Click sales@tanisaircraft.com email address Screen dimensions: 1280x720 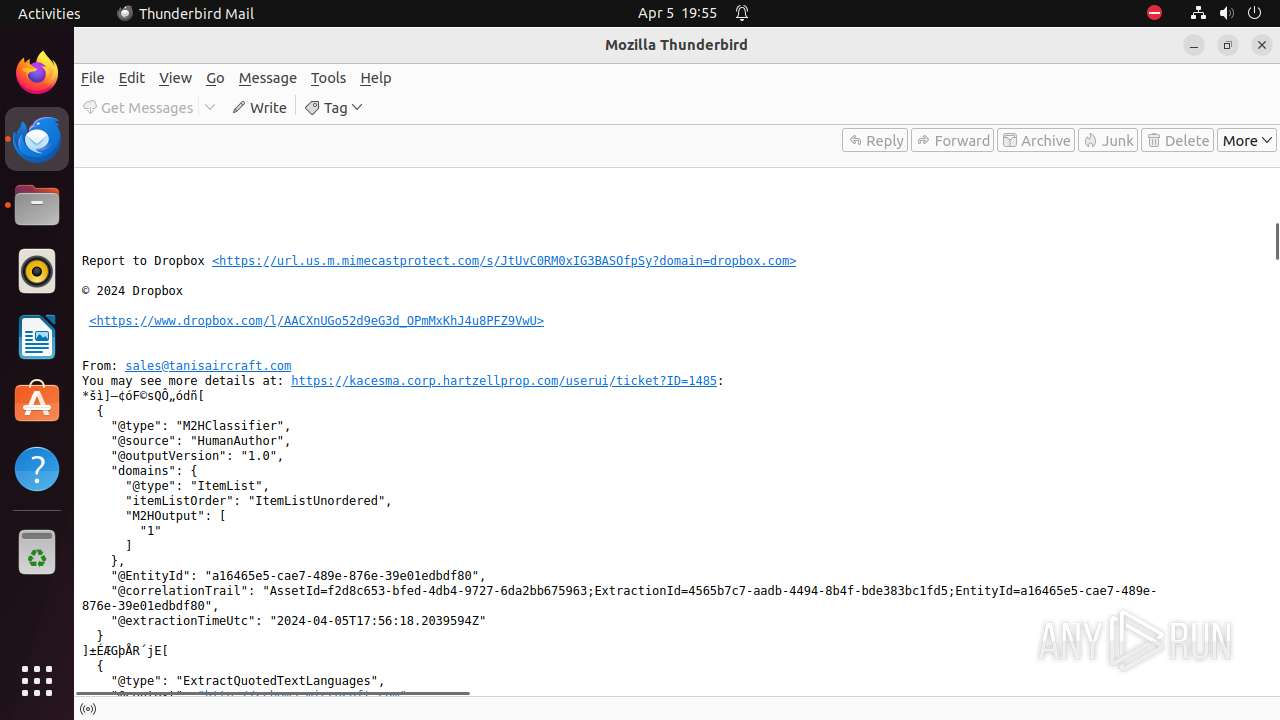click(208, 366)
